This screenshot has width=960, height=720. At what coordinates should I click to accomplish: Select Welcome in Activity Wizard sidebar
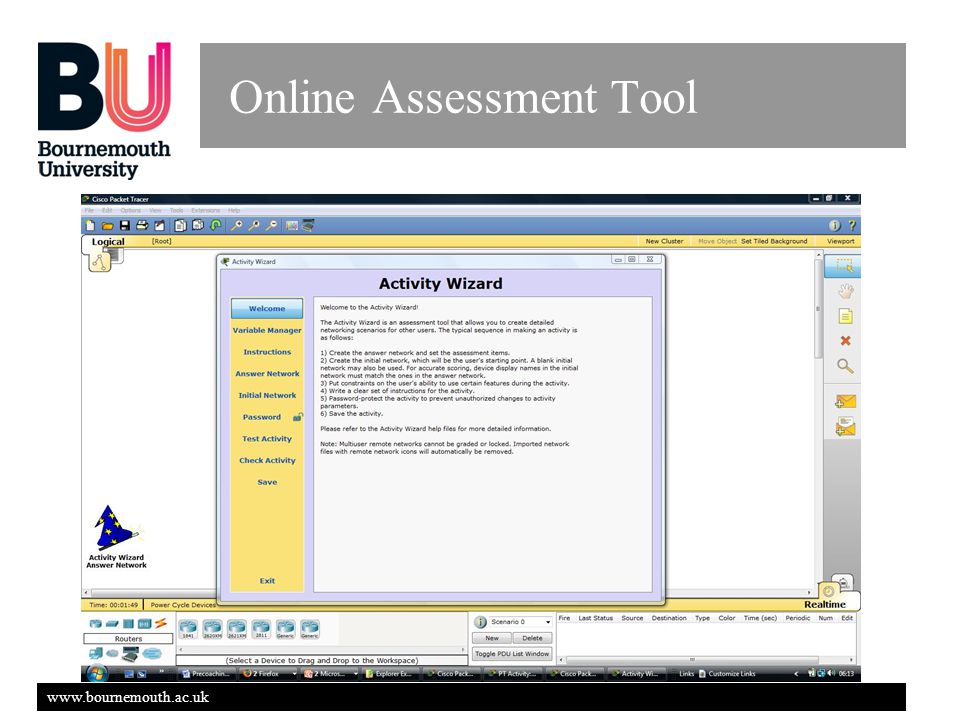click(267, 309)
